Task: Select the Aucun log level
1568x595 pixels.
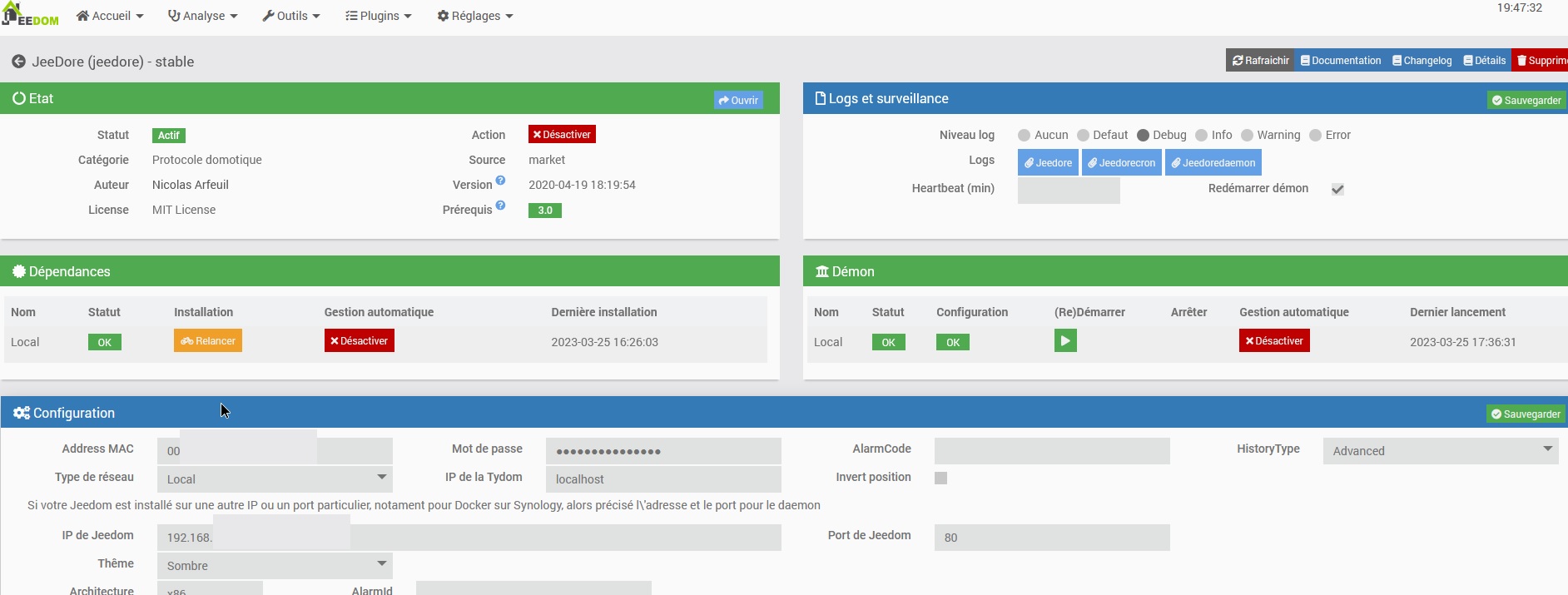Action: point(1025,136)
